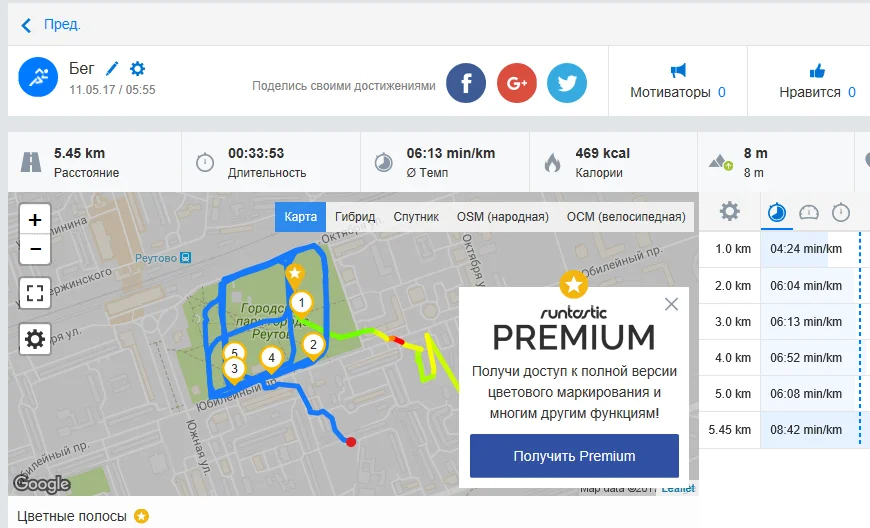Image resolution: width=870 pixels, height=528 pixels.
Task: Share the run on Google Plus
Action: [x=517, y=83]
